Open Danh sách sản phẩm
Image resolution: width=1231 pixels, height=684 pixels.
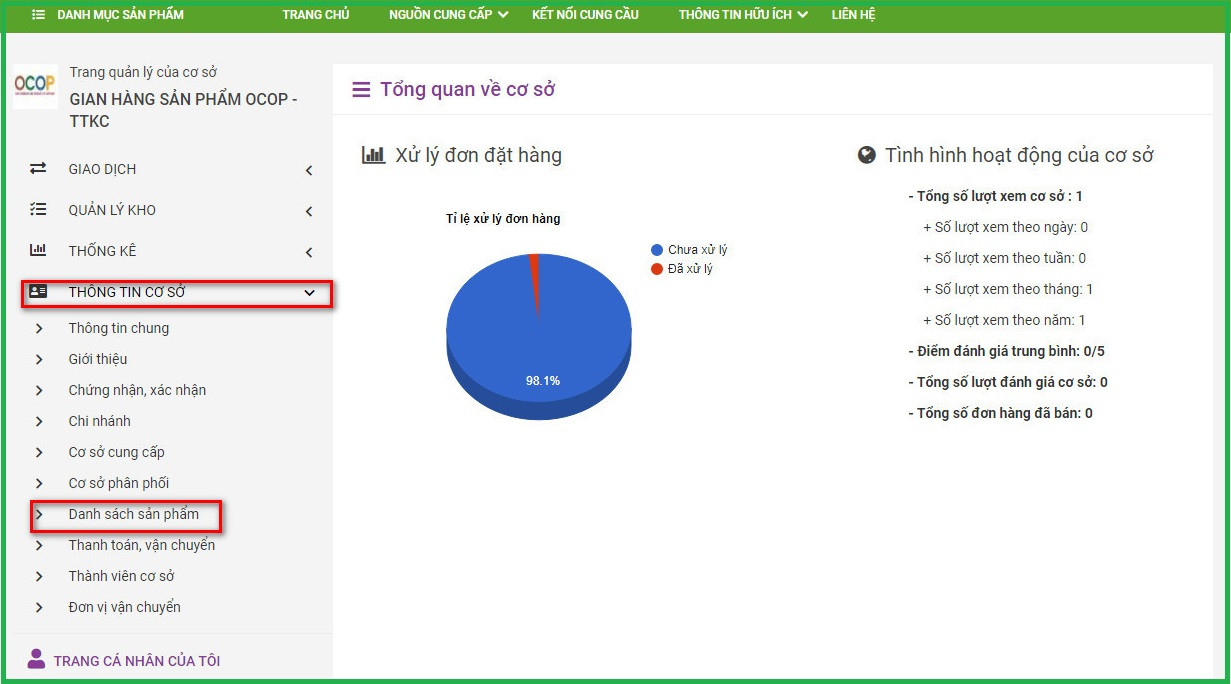[x=134, y=514]
